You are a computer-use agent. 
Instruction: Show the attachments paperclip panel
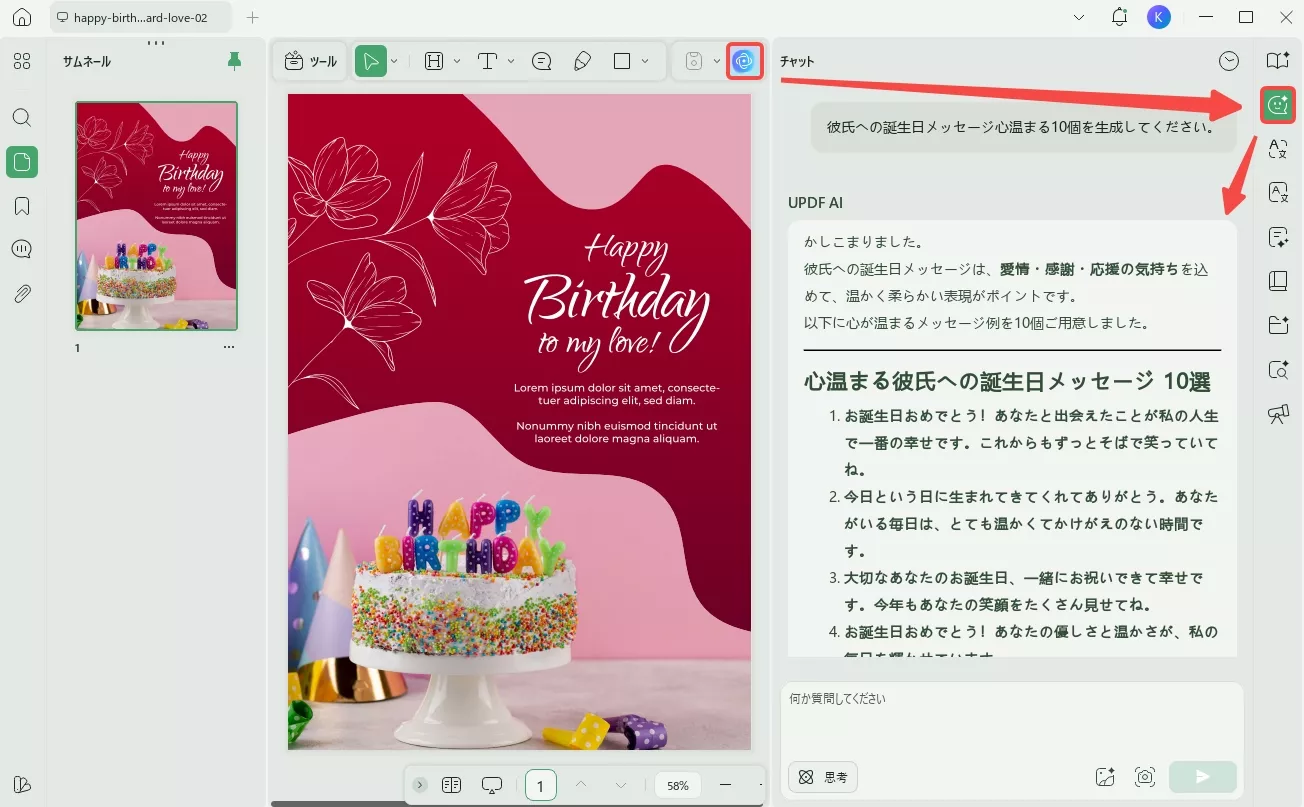[22, 294]
